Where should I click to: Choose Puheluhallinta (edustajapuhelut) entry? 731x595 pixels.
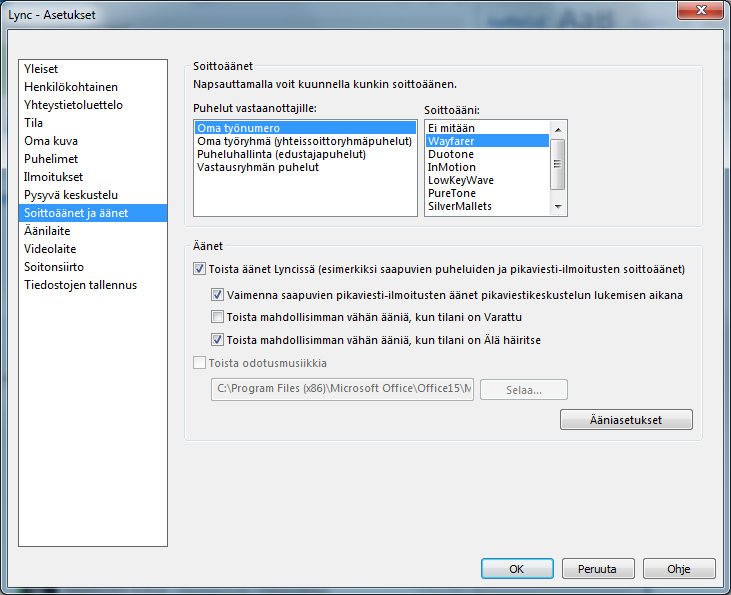305,154
